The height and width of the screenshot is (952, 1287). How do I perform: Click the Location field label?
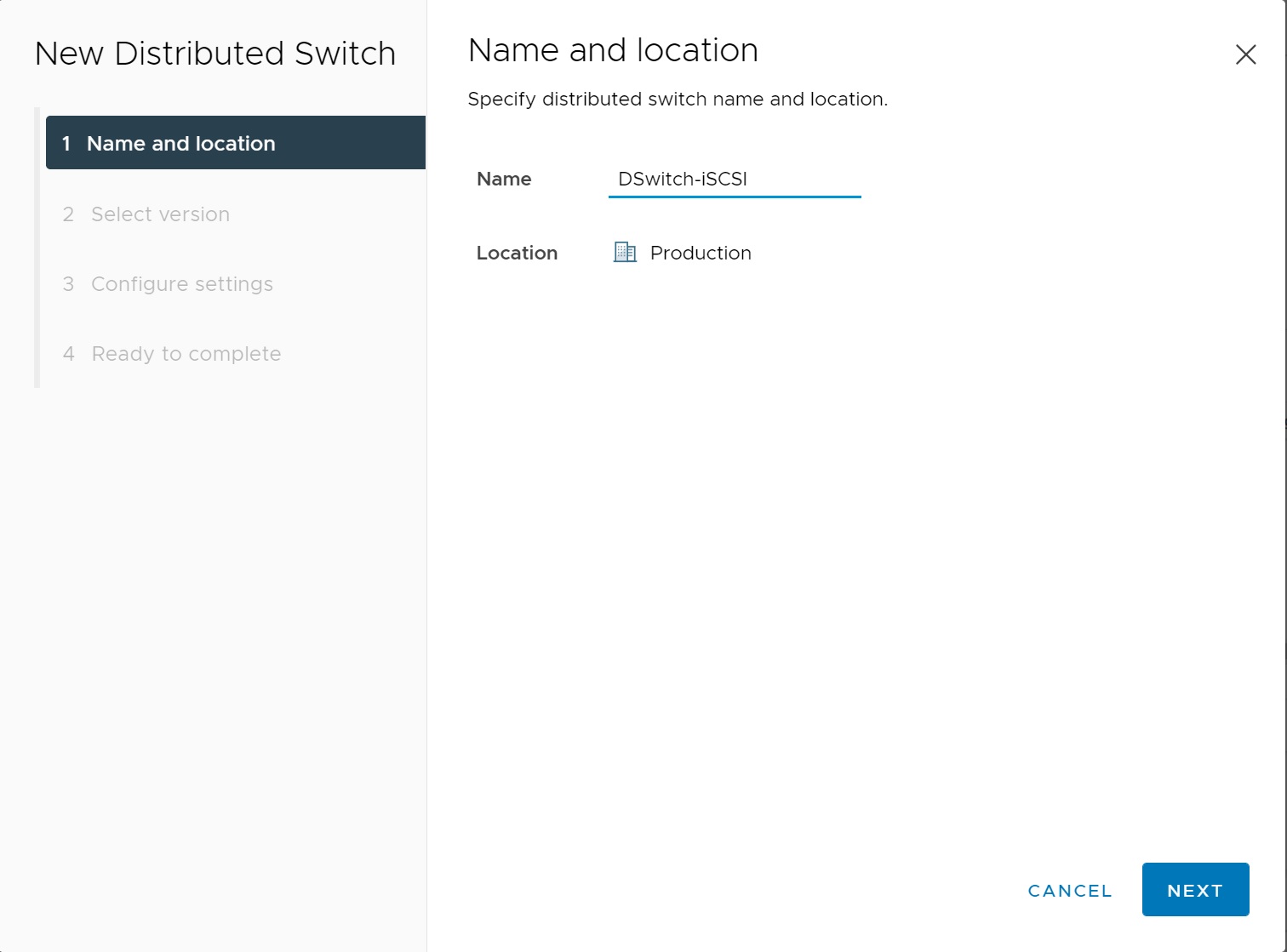point(517,253)
